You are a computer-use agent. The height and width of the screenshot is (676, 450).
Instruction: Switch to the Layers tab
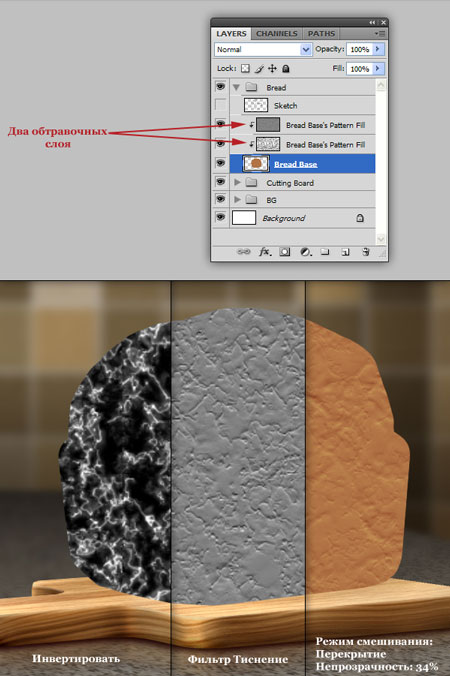(231, 34)
